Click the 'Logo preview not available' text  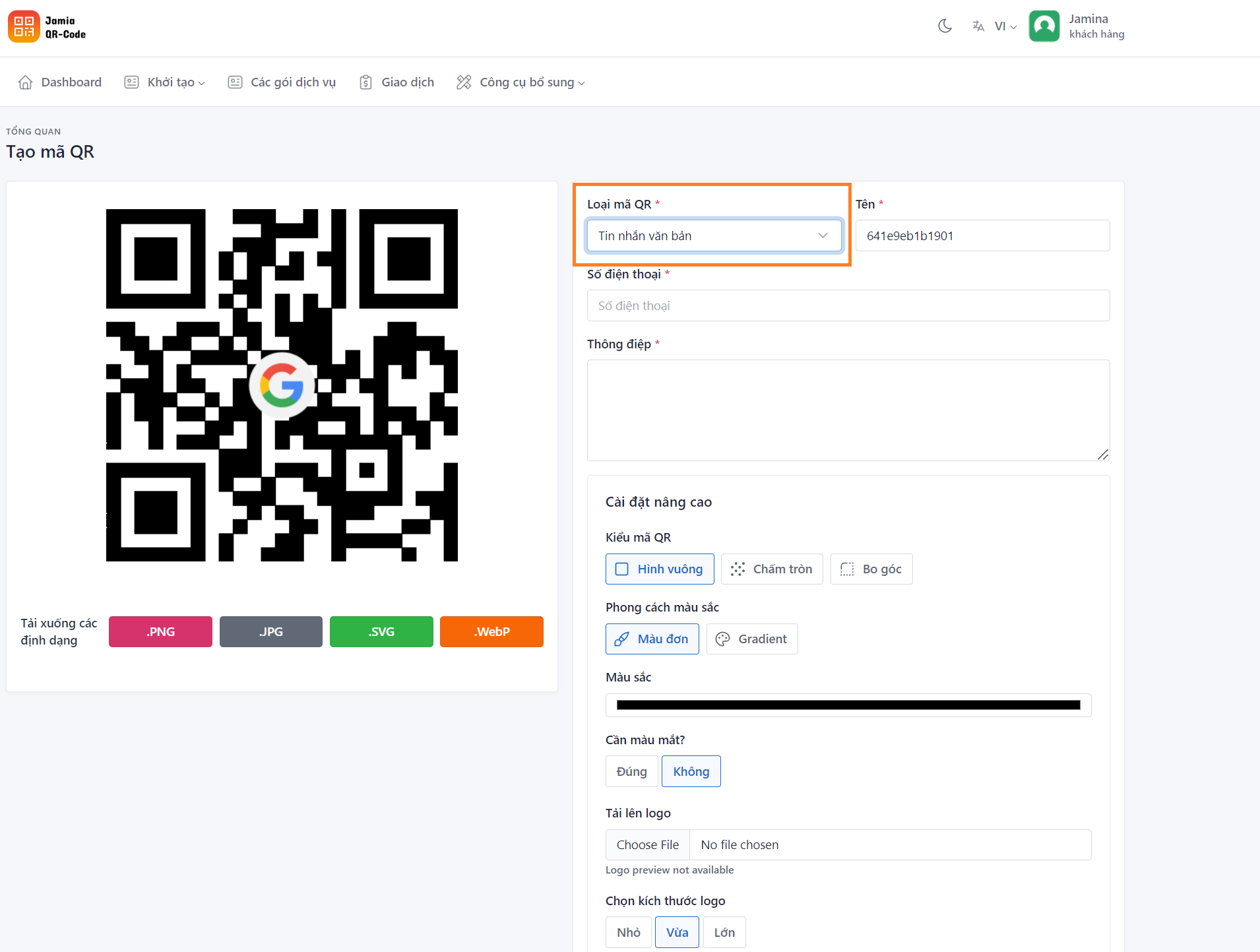[x=670, y=870]
